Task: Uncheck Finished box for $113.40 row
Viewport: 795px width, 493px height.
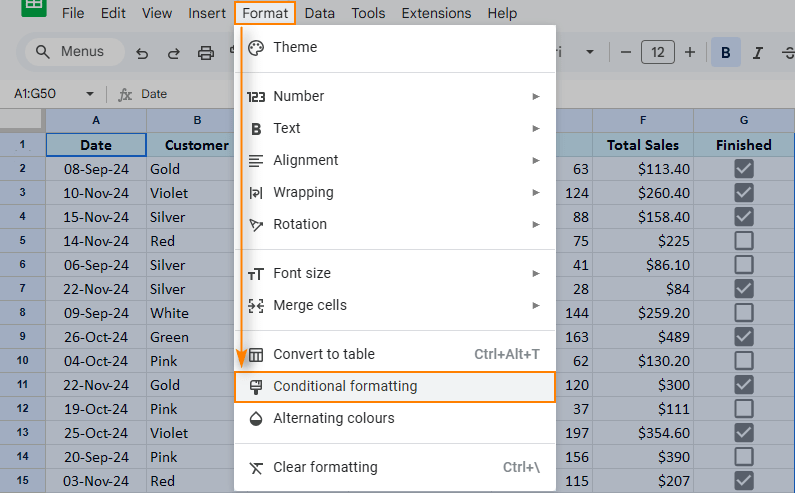Action: click(744, 169)
